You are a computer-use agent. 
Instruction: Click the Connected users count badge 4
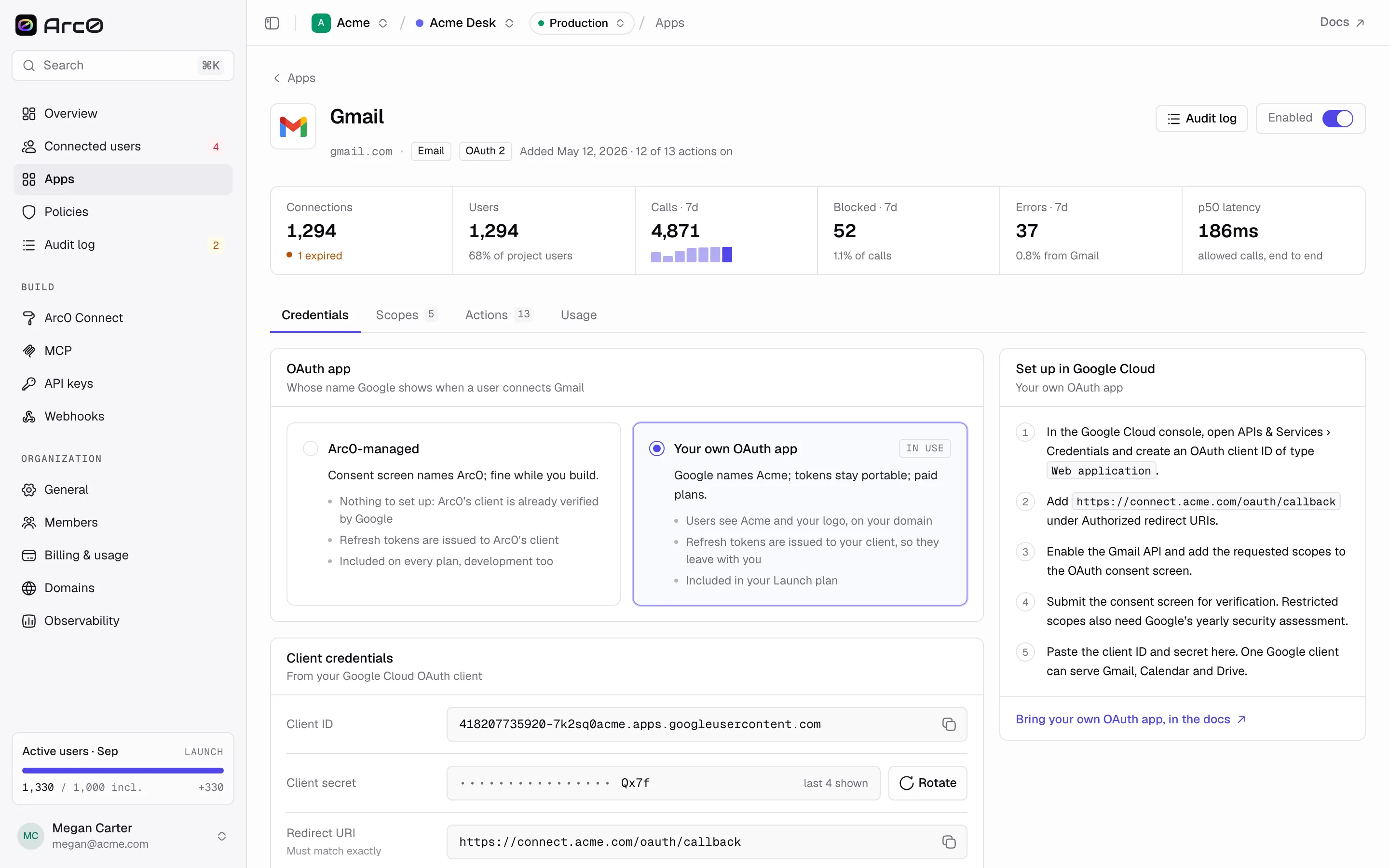216,147
